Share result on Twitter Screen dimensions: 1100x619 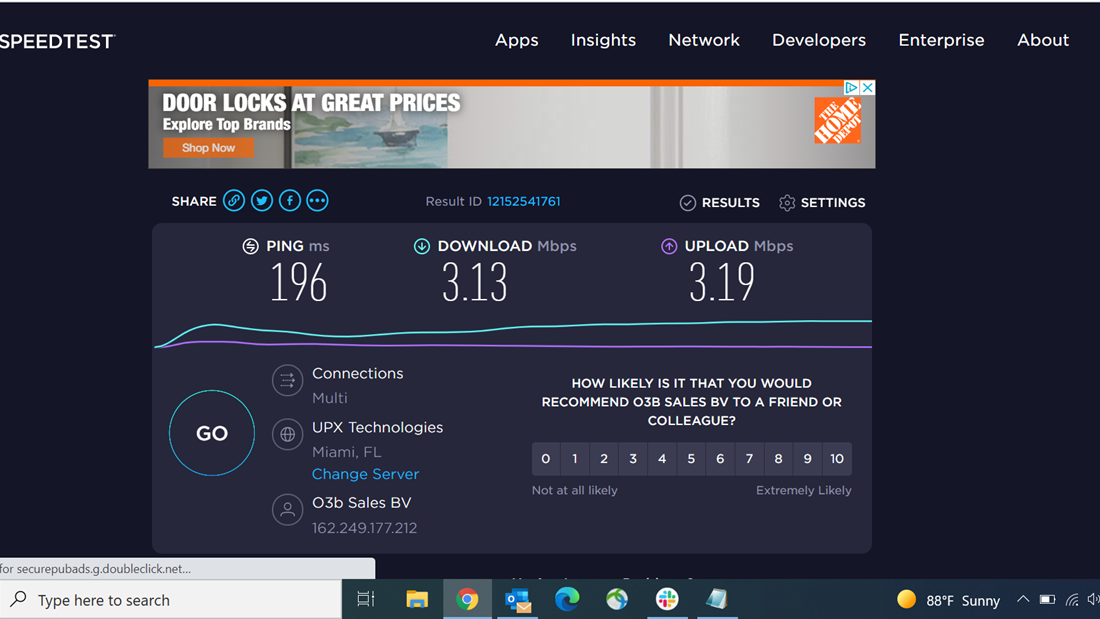coord(262,201)
